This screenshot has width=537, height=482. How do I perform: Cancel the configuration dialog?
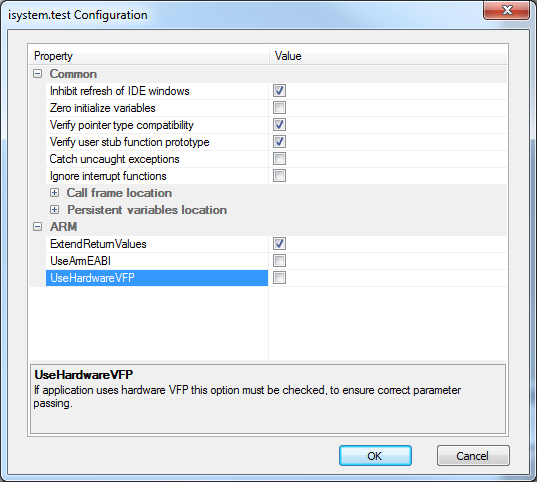click(x=473, y=456)
